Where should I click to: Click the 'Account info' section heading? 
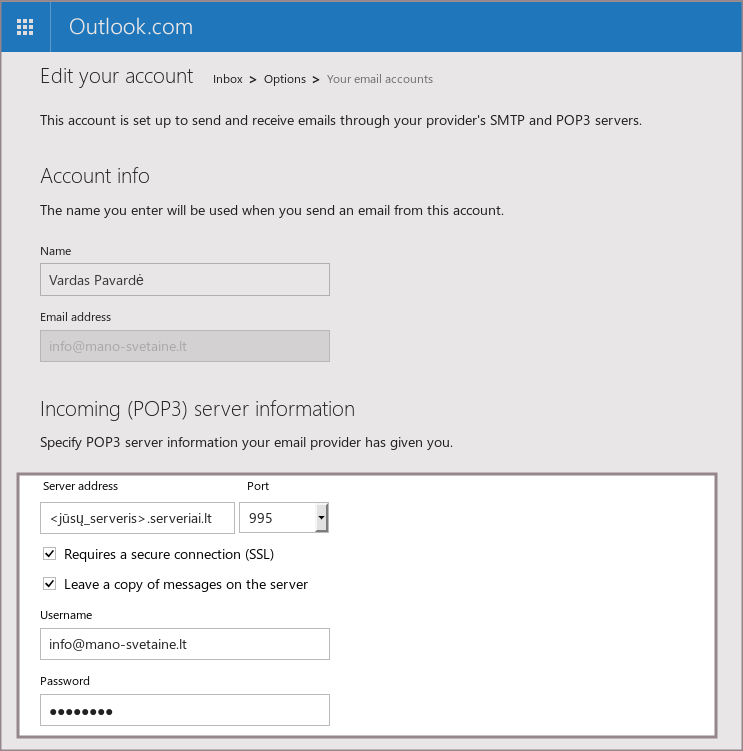95,176
